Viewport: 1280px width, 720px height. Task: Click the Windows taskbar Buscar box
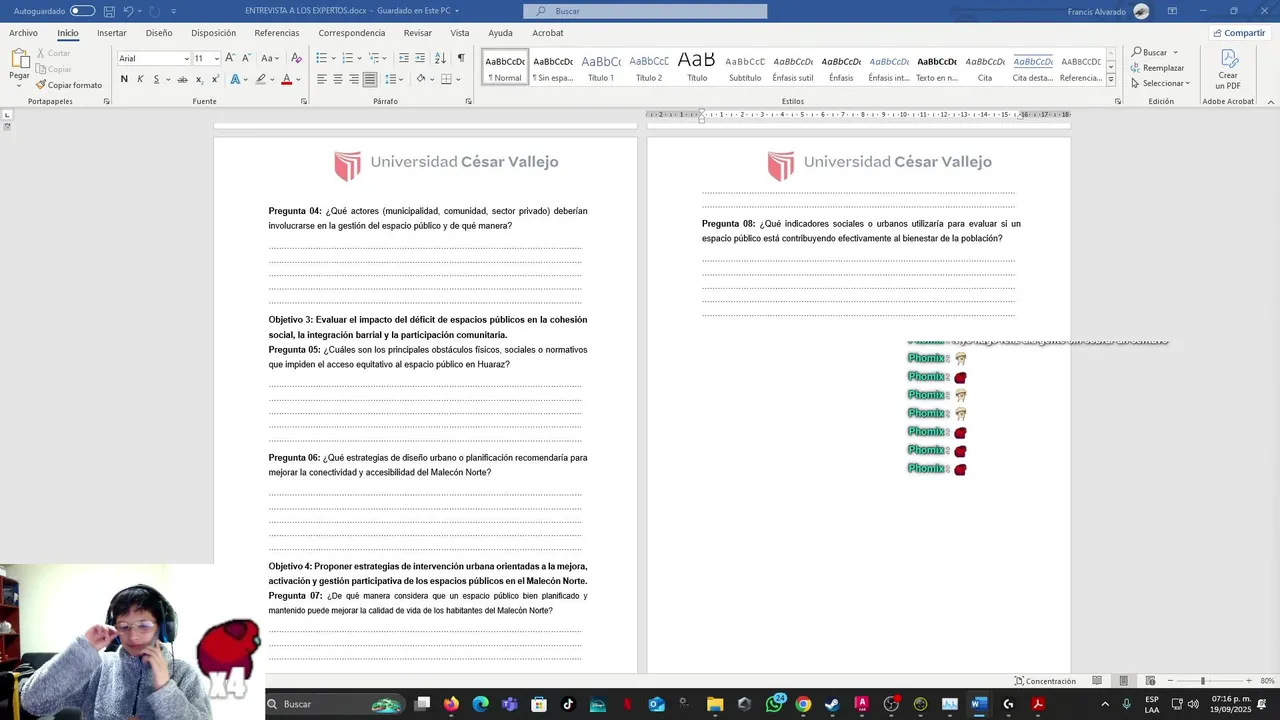tap(335, 704)
